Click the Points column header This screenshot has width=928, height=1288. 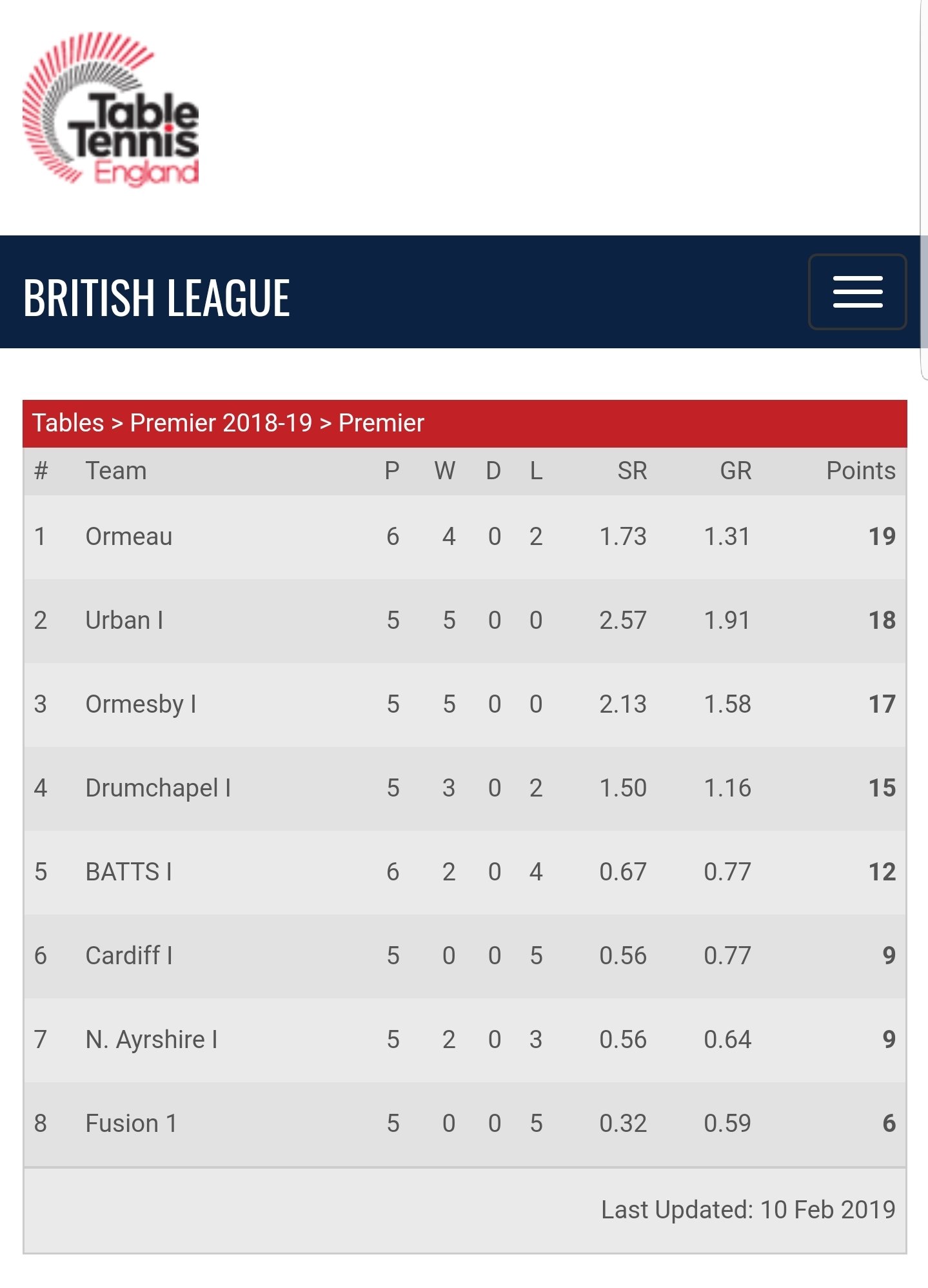click(x=861, y=471)
